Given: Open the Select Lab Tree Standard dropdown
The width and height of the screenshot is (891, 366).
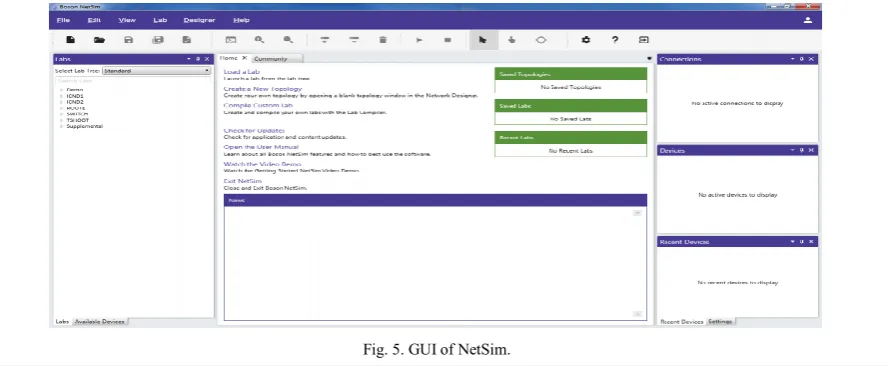Looking at the screenshot, I should [156, 71].
